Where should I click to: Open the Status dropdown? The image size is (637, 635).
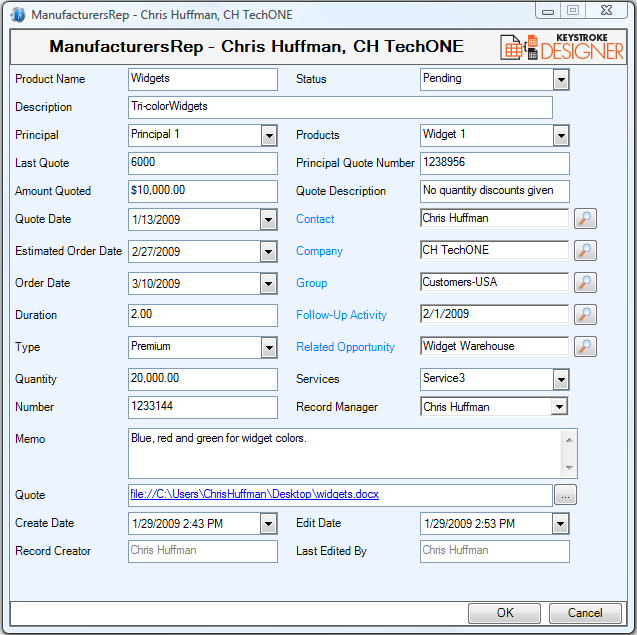(x=561, y=80)
